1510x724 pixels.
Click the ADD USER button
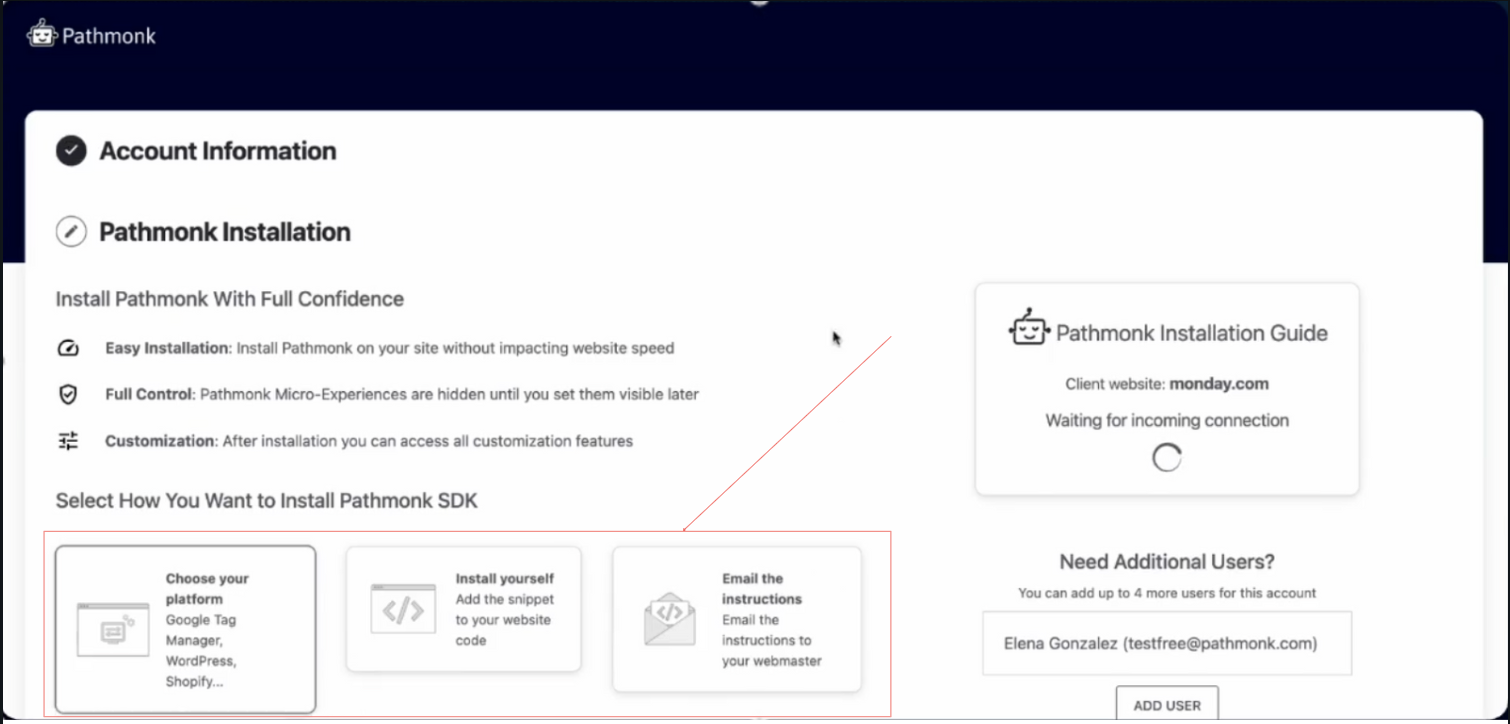[x=1167, y=705]
